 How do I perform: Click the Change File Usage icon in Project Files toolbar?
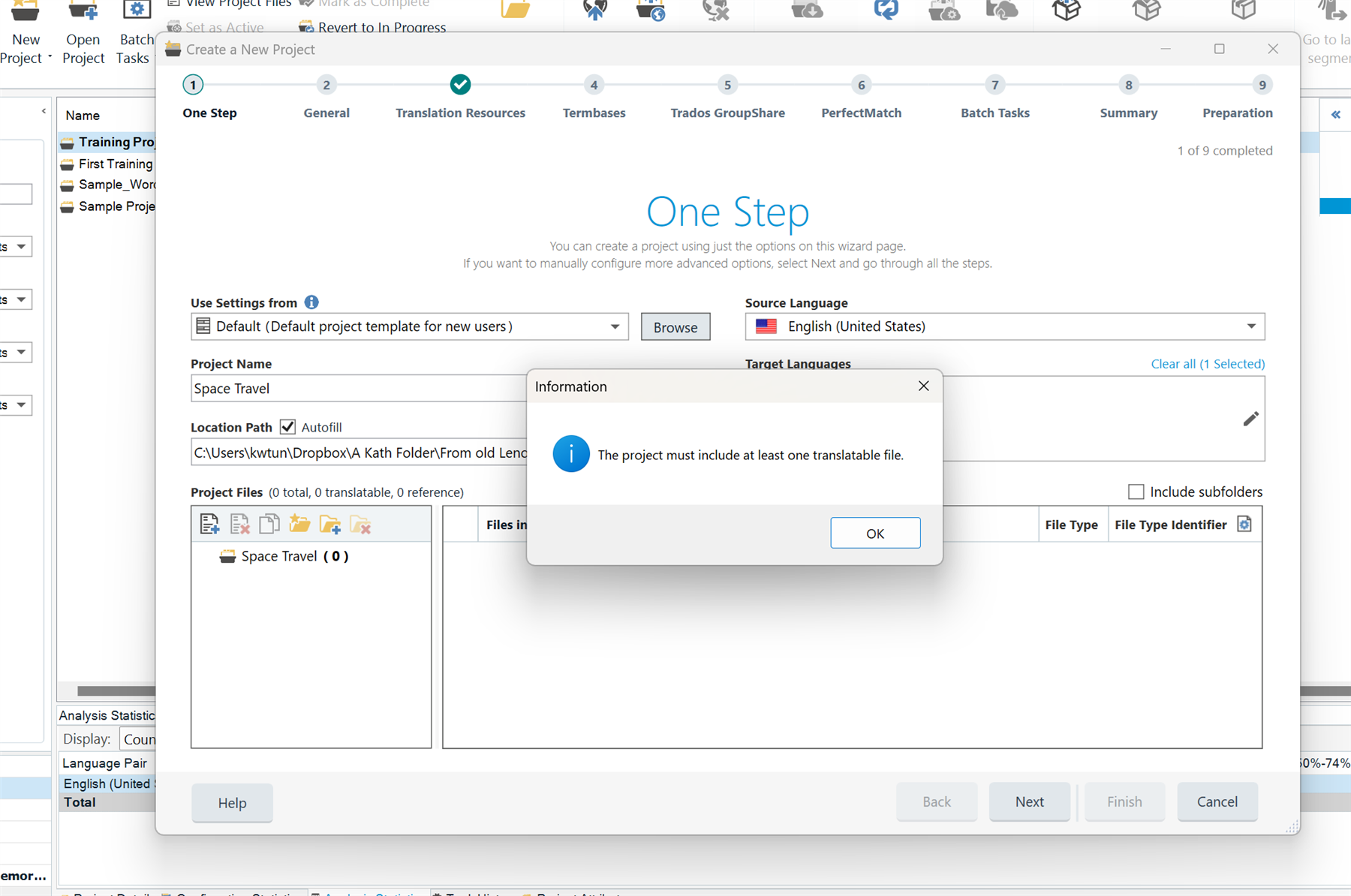(x=269, y=524)
